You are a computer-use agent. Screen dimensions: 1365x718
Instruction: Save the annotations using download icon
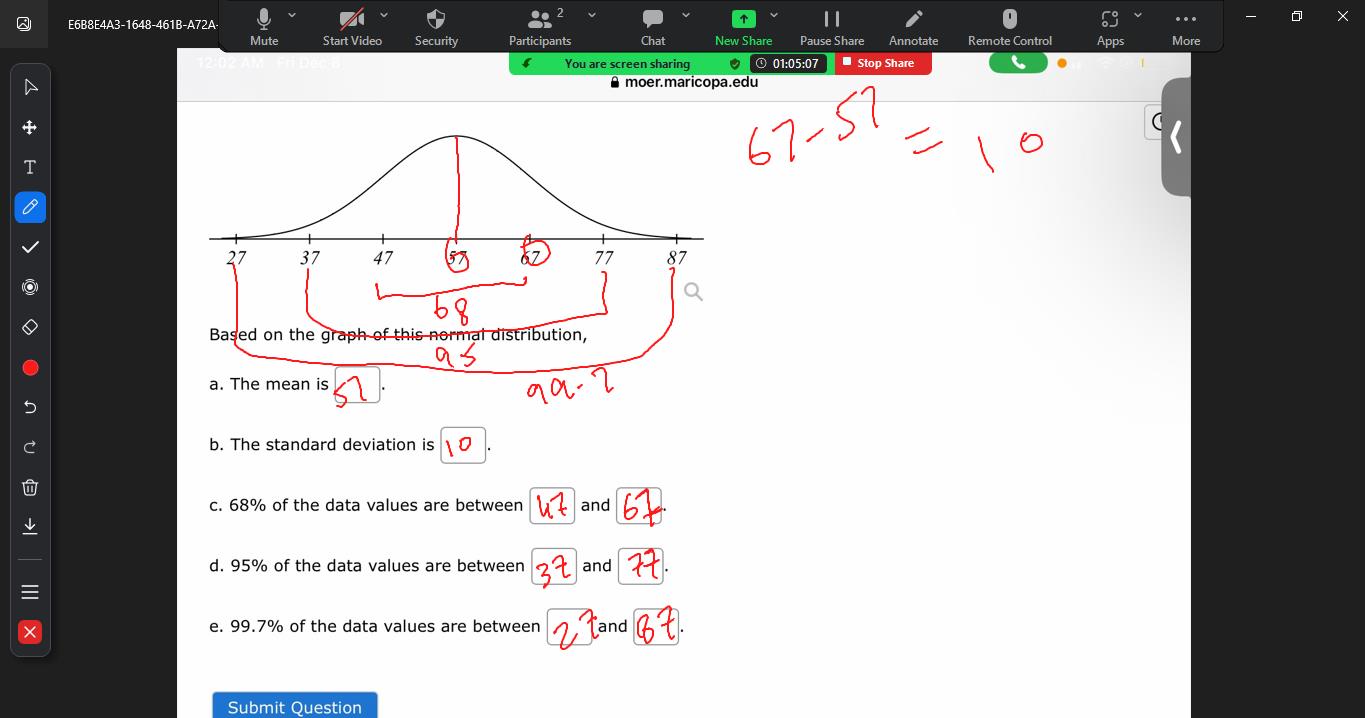point(30,526)
